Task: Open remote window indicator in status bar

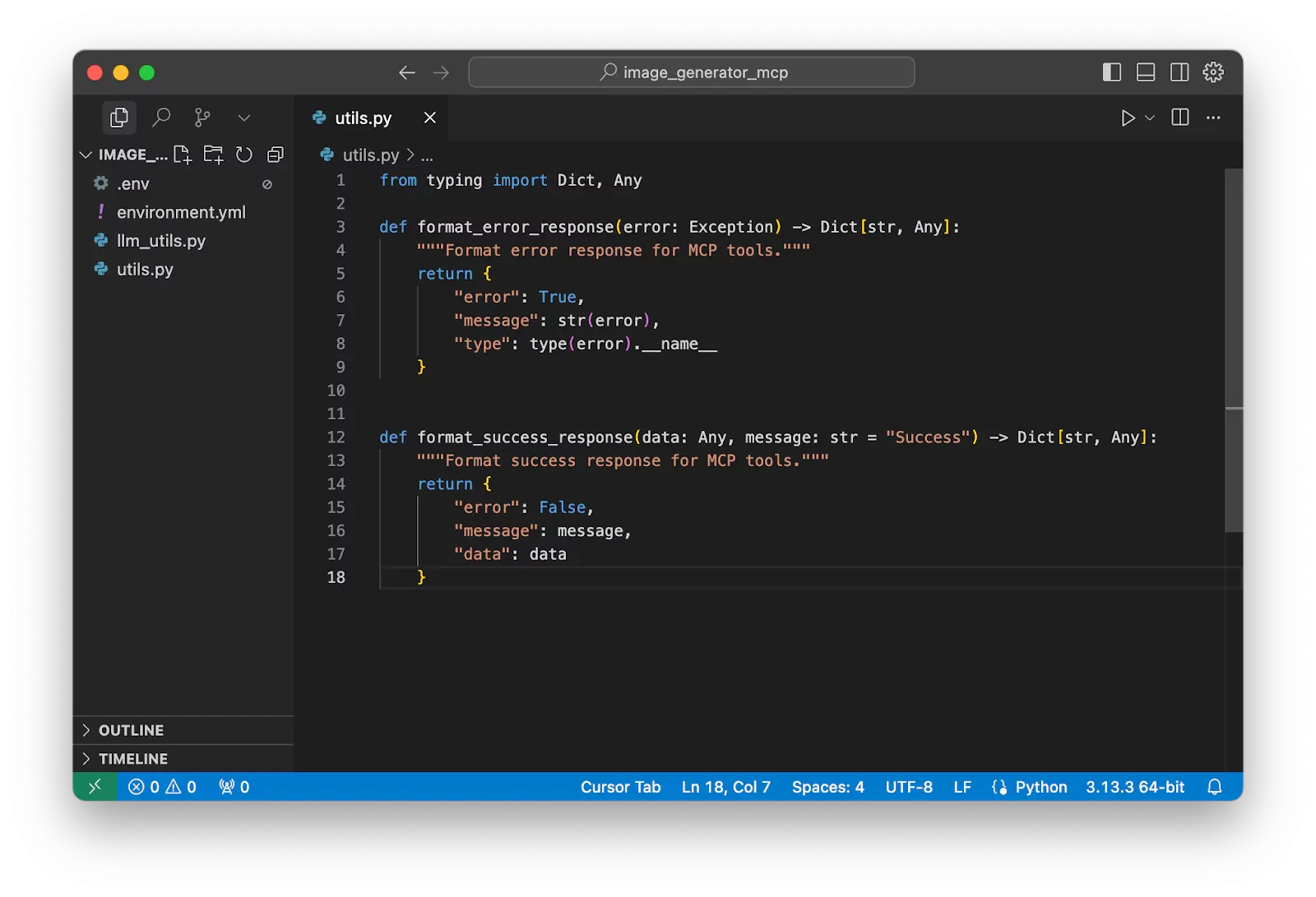Action: (x=95, y=787)
